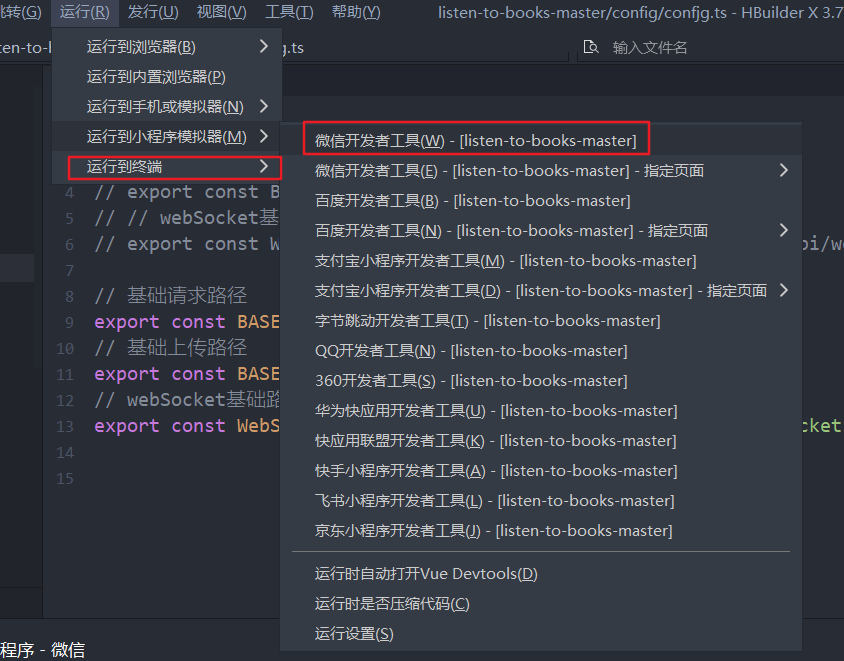This screenshot has width=844, height=661.
Task: Click the comment 基础上传路径 on line 10
Action: tap(187, 348)
